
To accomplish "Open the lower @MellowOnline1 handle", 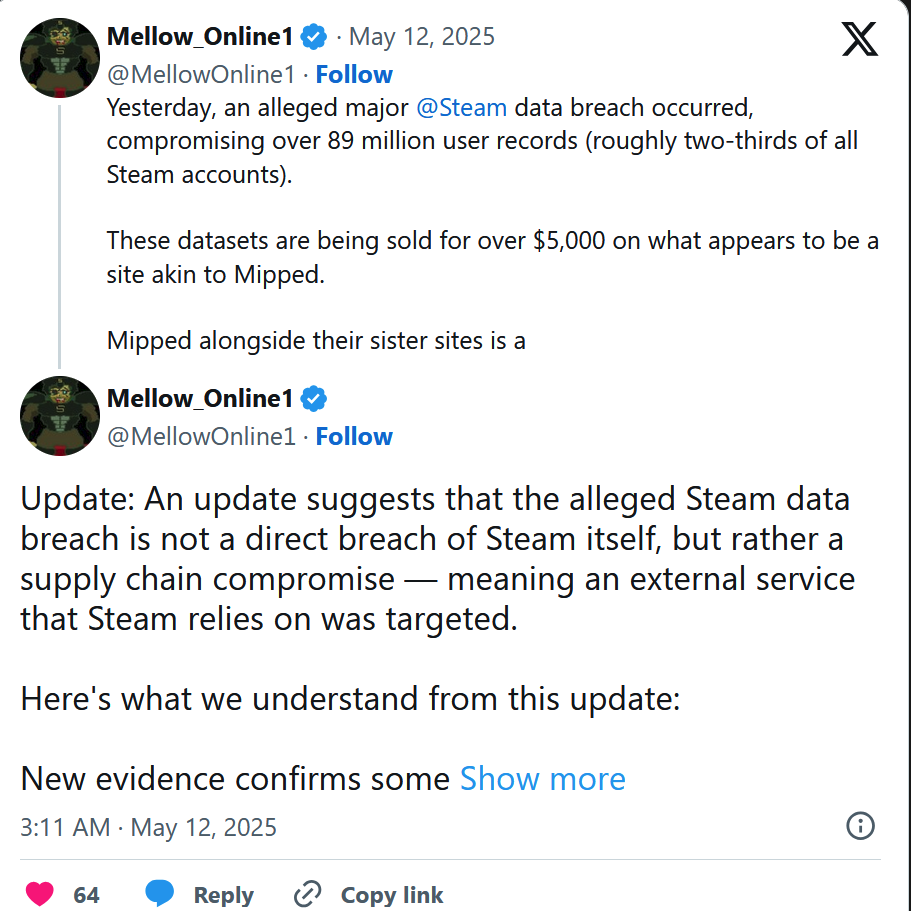I will pos(202,437).
